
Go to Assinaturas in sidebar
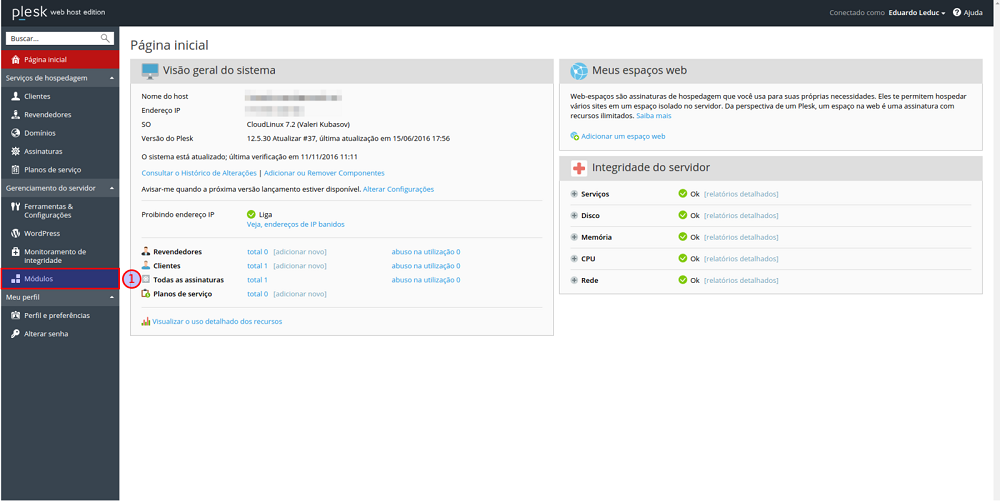tap(43, 151)
